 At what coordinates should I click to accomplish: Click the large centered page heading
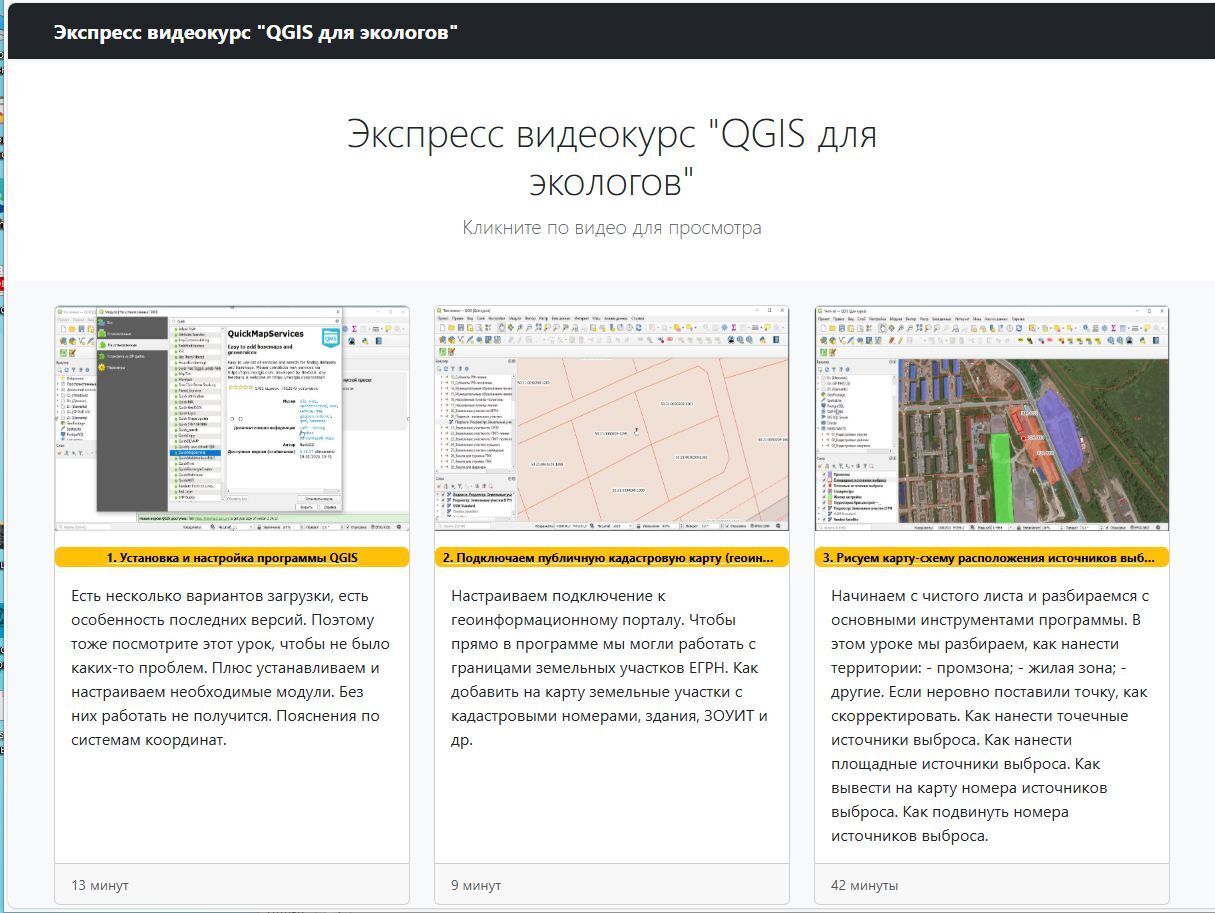611,157
